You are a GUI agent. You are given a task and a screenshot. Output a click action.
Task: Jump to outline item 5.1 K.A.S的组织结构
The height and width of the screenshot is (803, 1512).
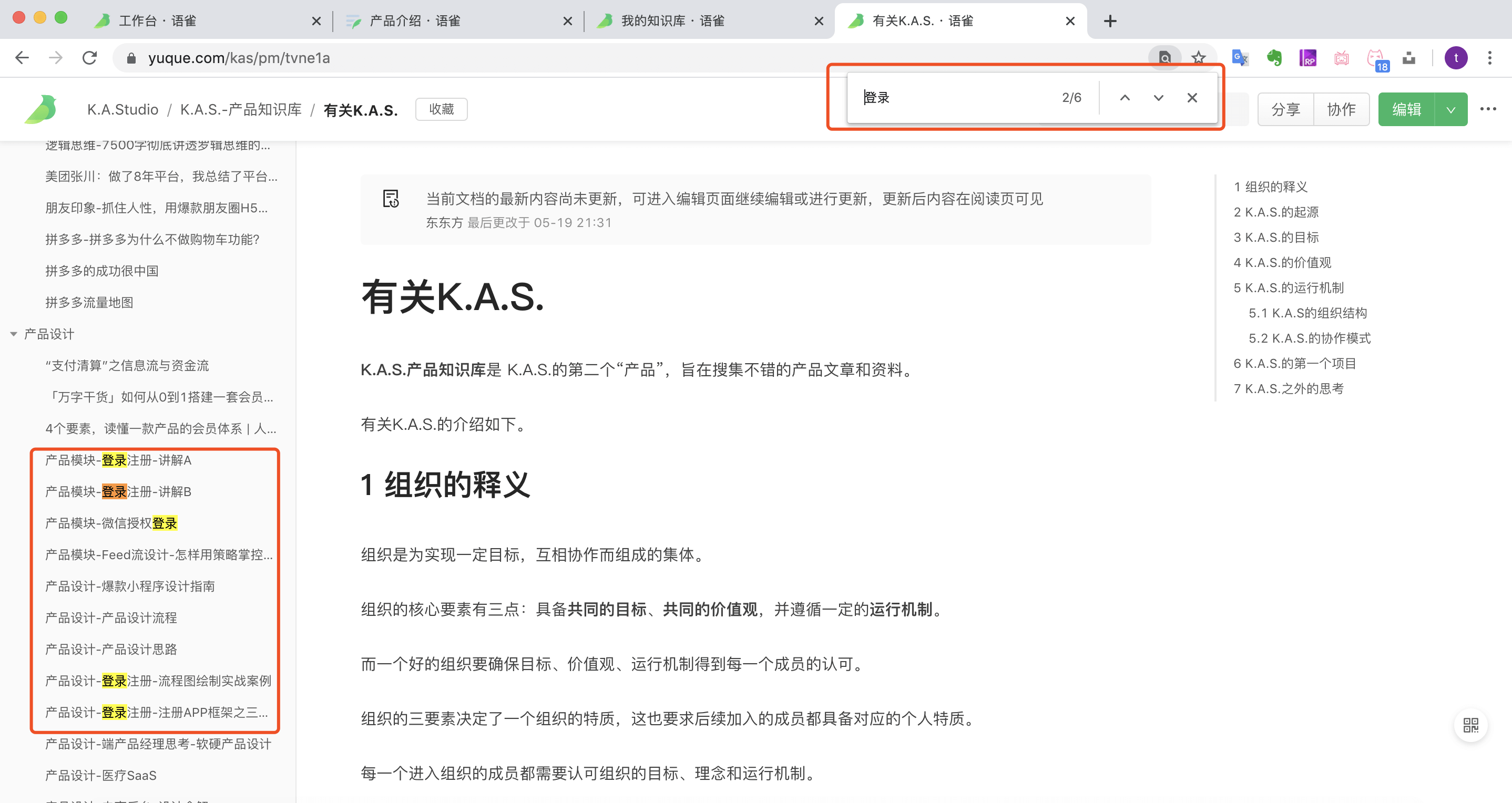[x=1307, y=313]
